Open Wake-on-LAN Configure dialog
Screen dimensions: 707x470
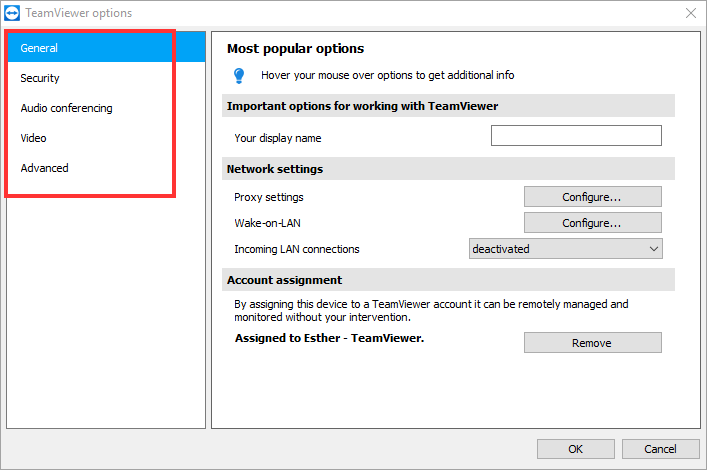[592, 223]
